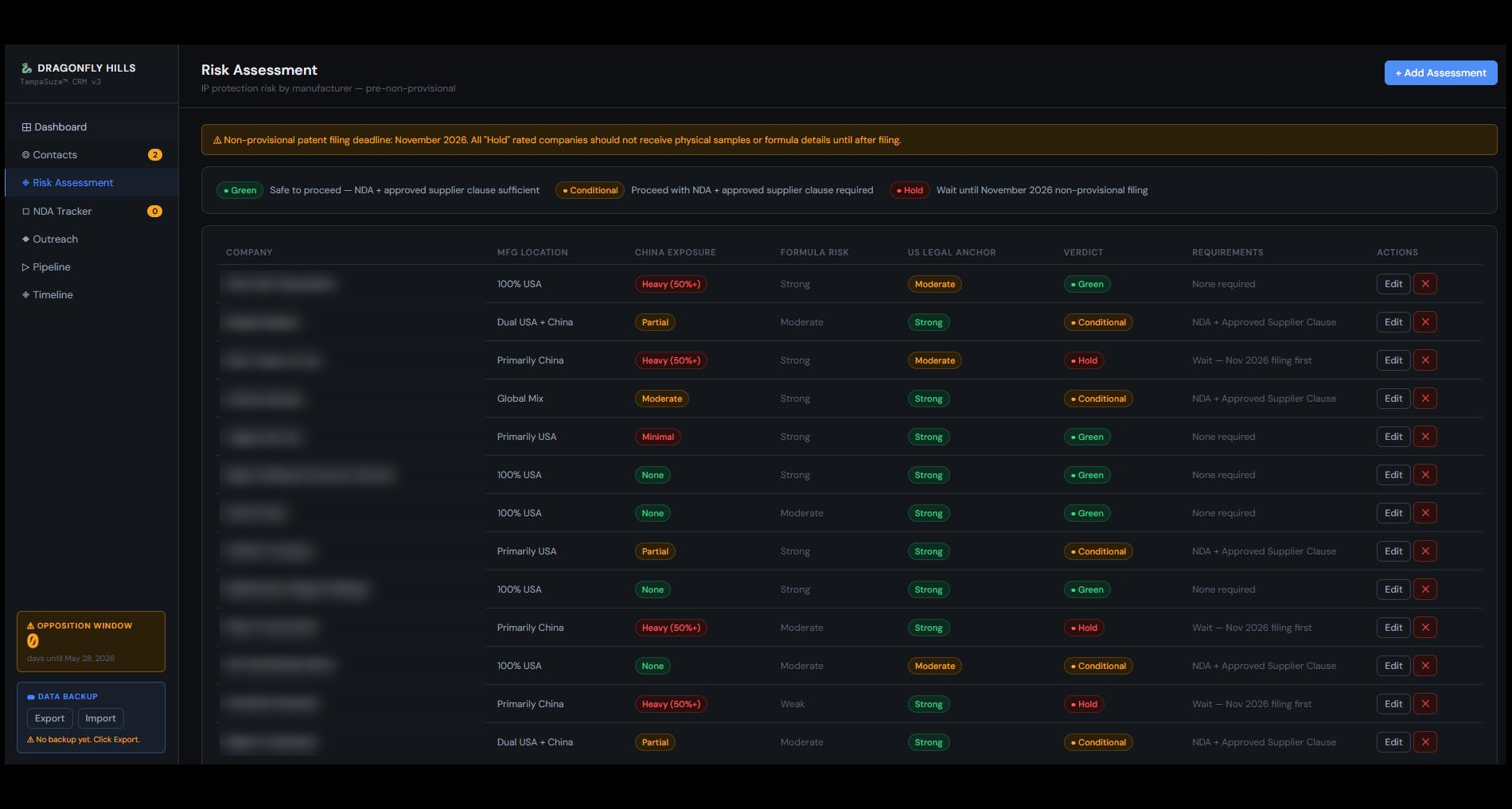
Task: Click the No backup yet warning text
Action: coord(84,740)
